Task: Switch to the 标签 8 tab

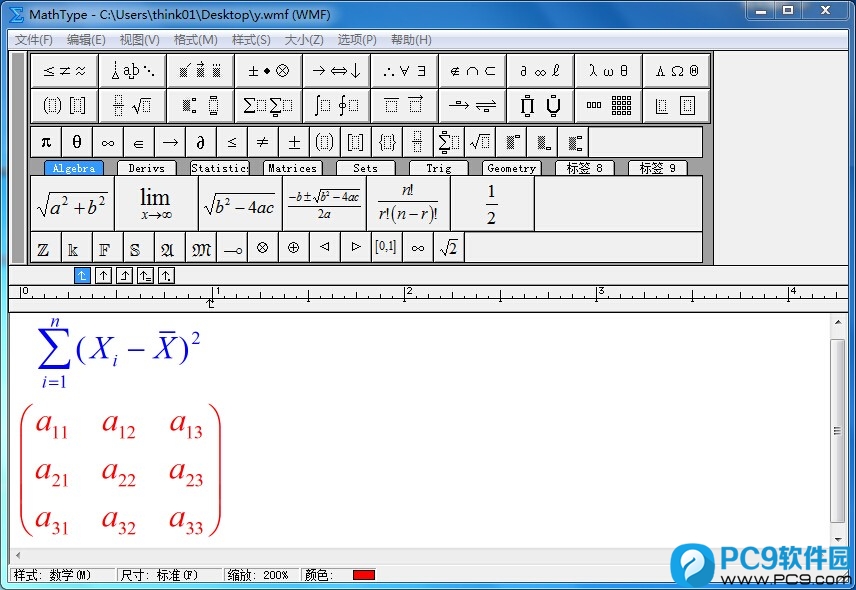Action: [585, 168]
